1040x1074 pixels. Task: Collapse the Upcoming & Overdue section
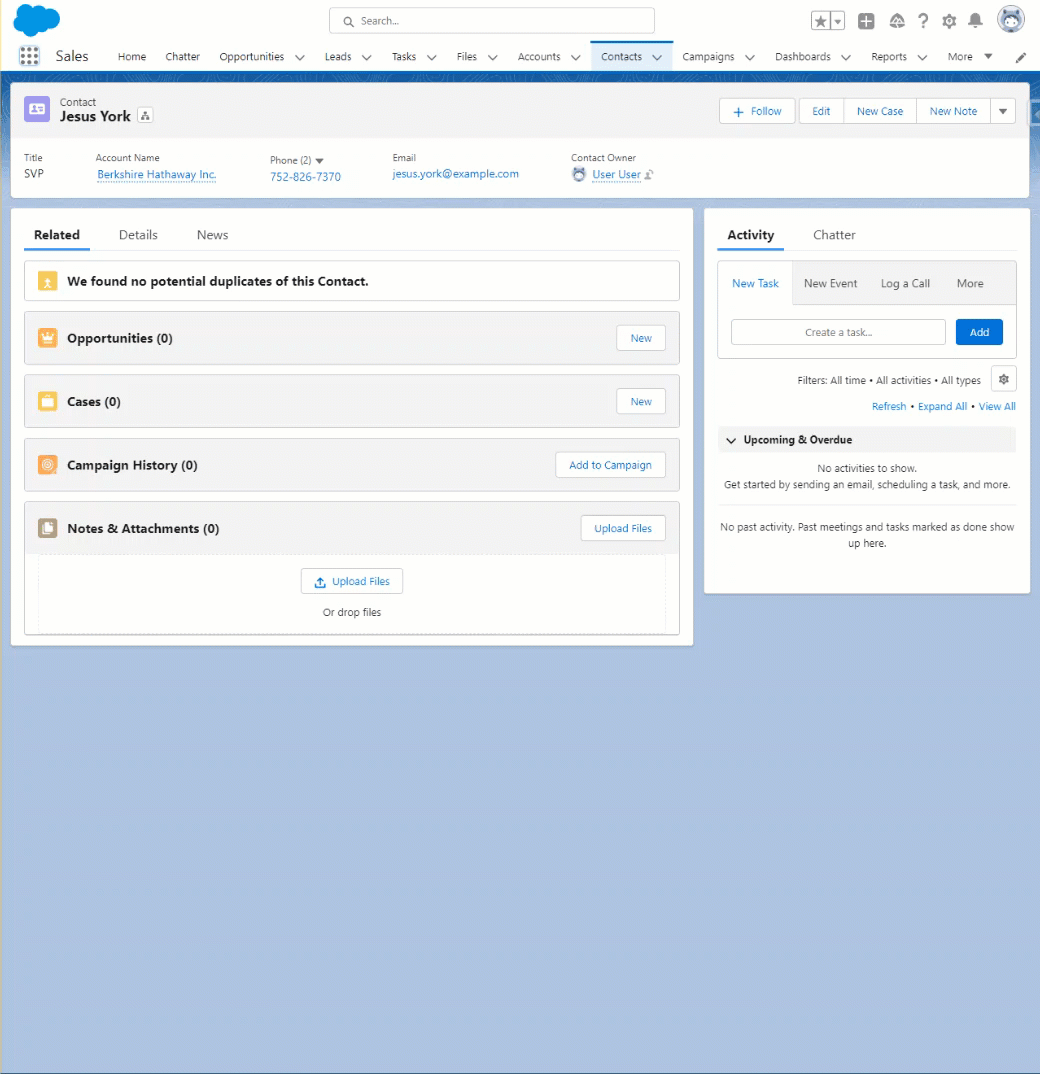point(731,440)
